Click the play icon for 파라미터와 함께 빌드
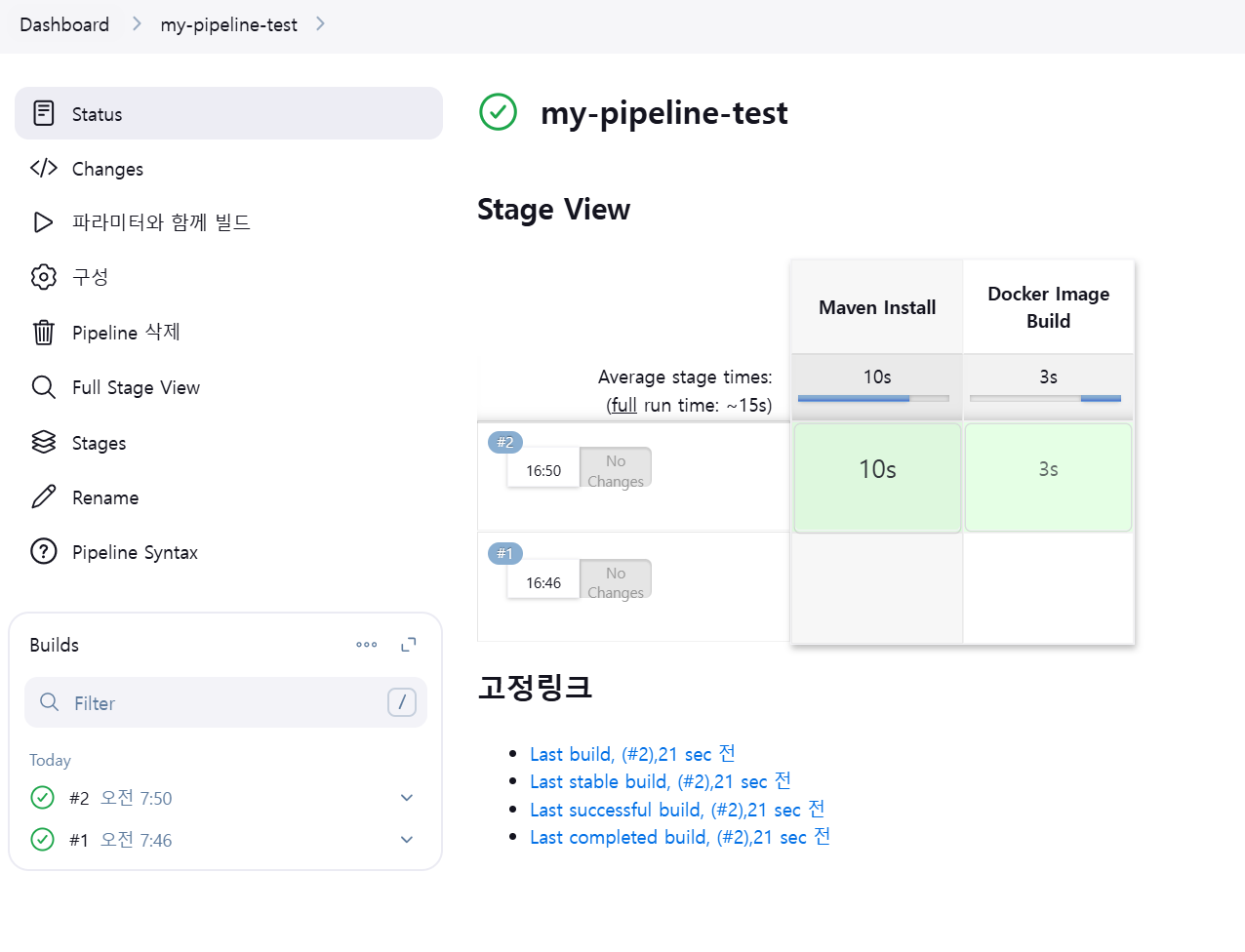 (44, 222)
